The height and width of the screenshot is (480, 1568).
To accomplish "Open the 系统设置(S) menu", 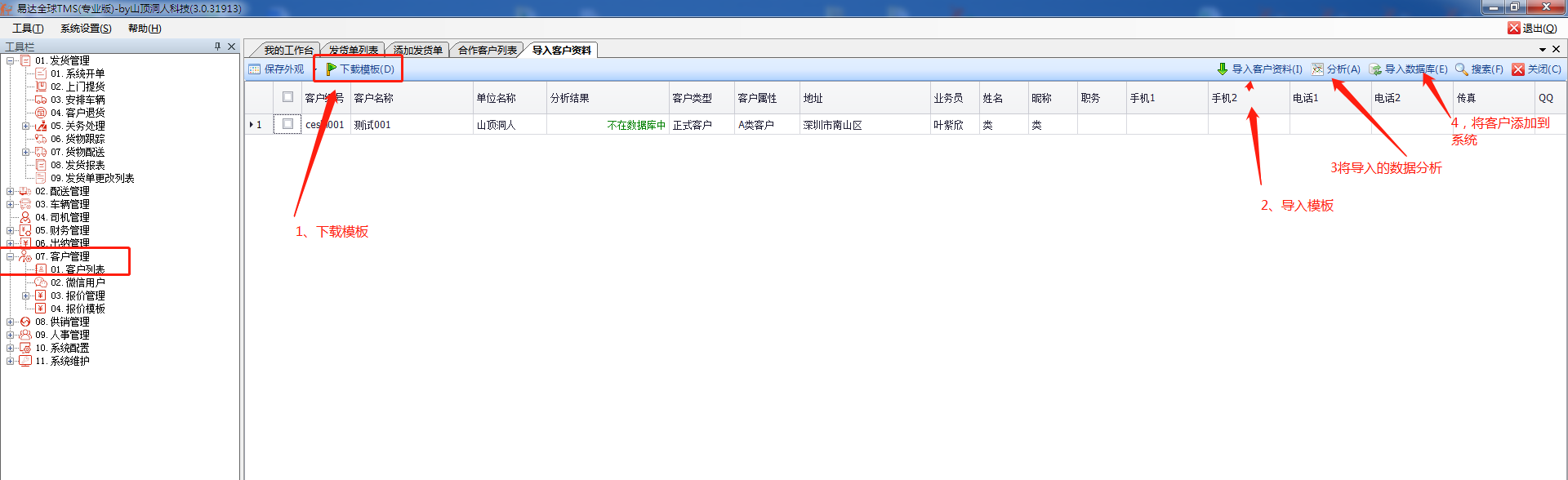I will 86,29.
